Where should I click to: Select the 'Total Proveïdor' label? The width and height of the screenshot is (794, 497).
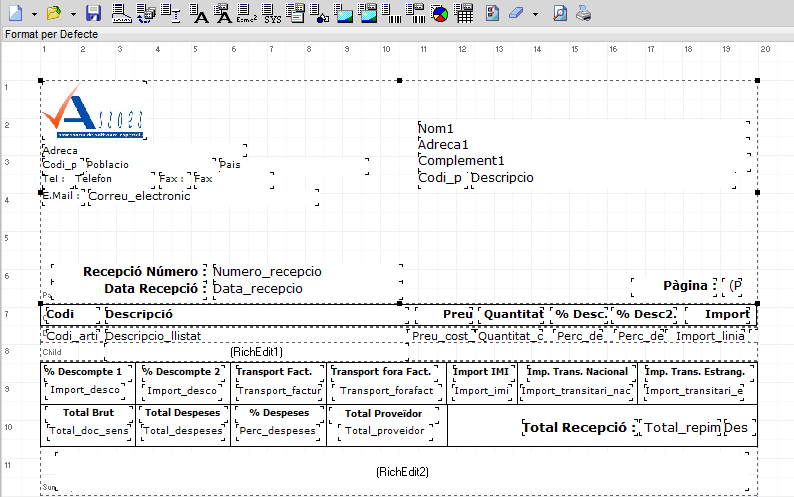click(385, 413)
